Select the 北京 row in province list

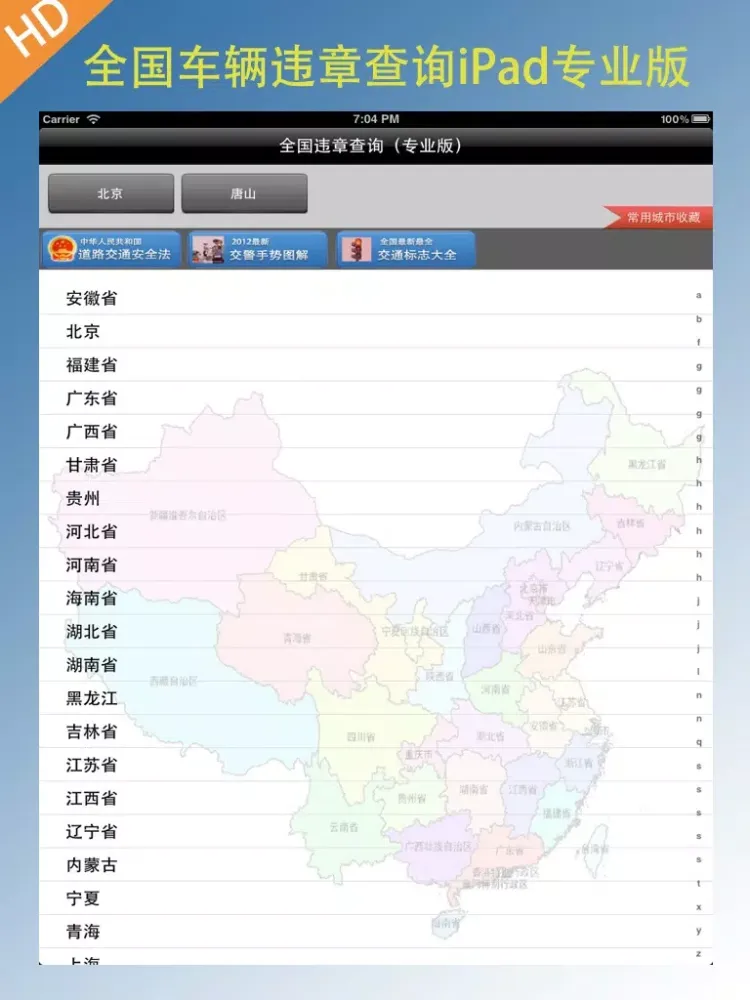[376, 331]
